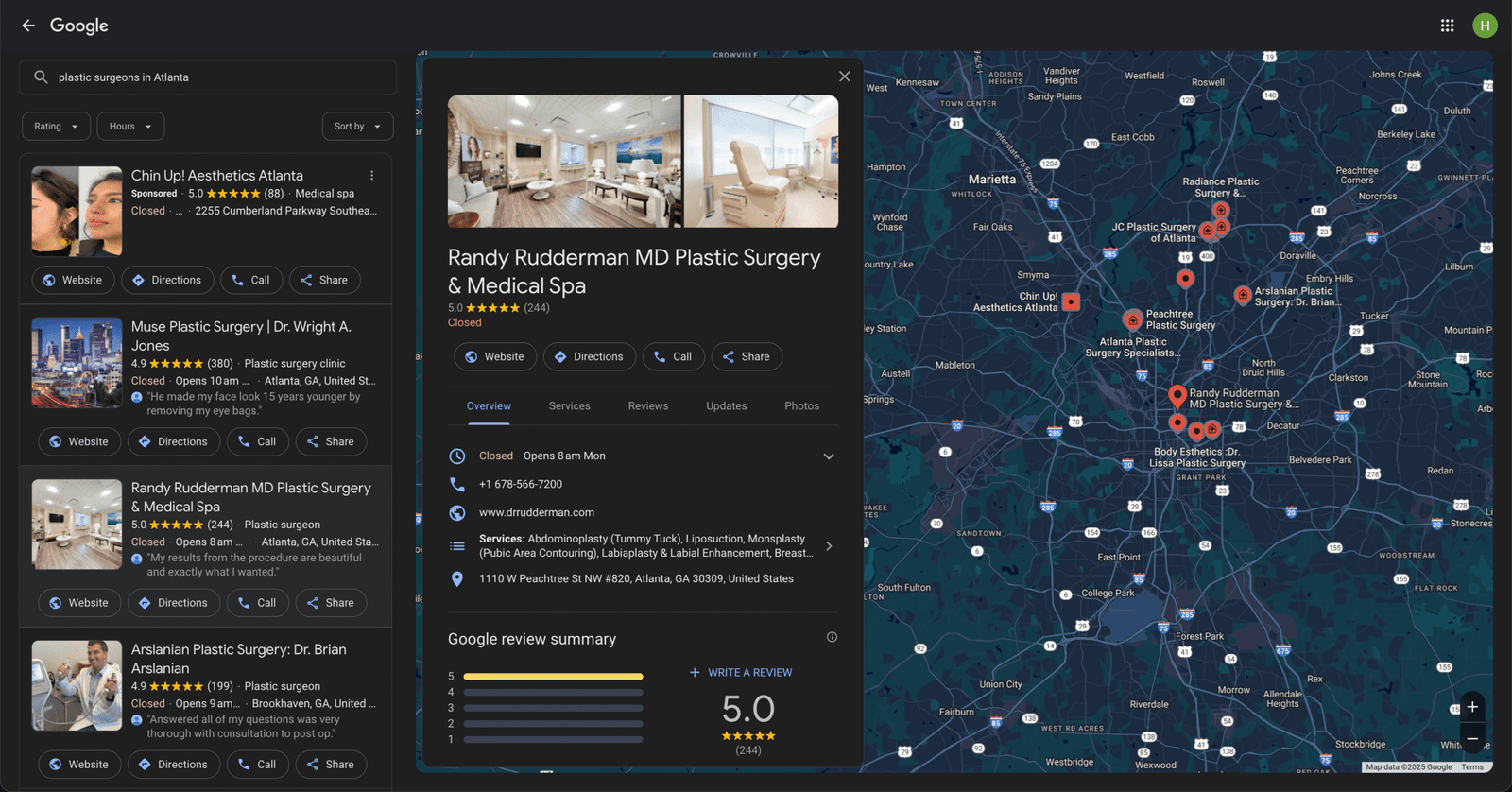Click the 5-star rating bar
Viewport: 1512px width, 792px height.
[x=553, y=677]
